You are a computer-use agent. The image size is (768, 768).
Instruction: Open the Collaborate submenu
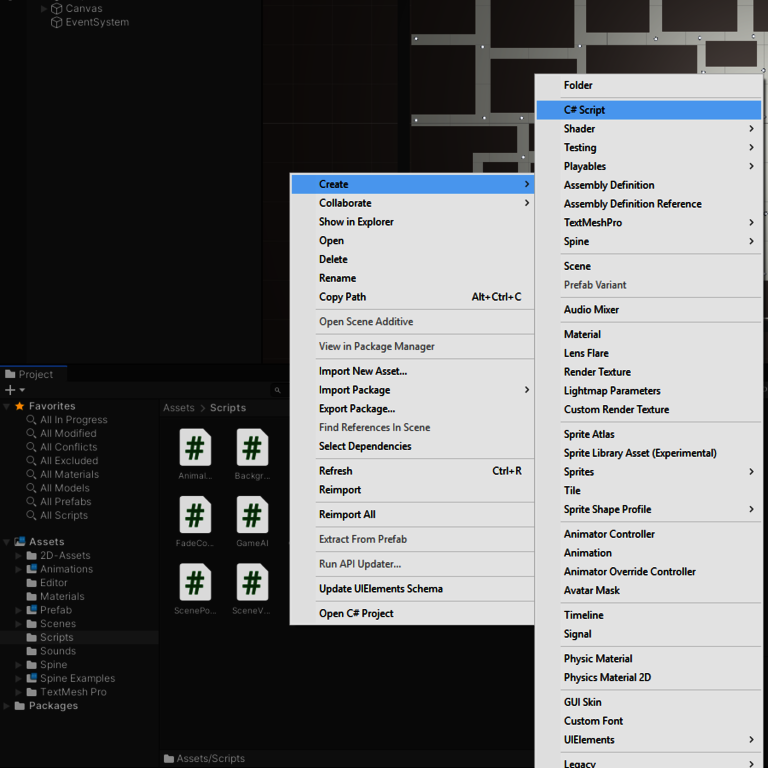(412, 203)
